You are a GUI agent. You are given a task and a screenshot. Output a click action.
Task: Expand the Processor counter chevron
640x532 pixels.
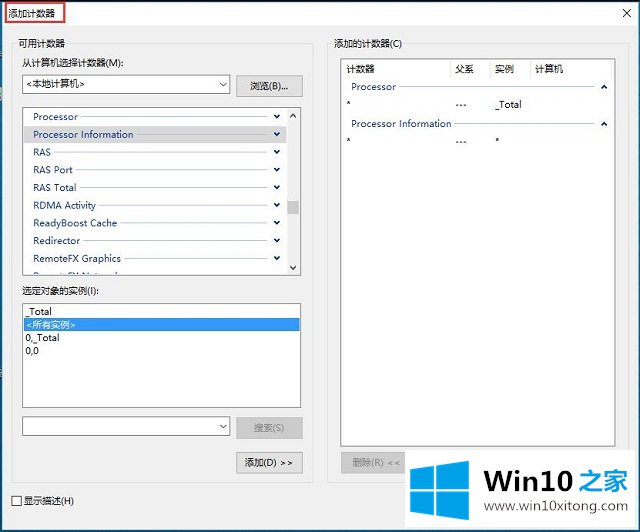coord(277,117)
